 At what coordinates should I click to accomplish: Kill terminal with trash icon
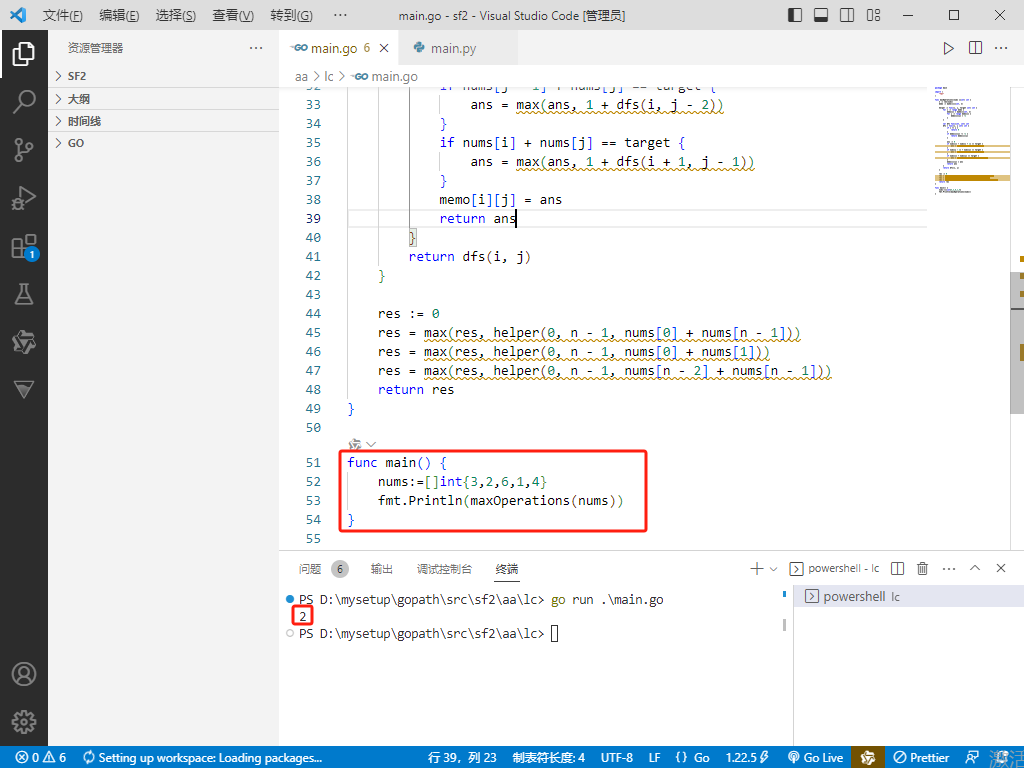(922, 569)
